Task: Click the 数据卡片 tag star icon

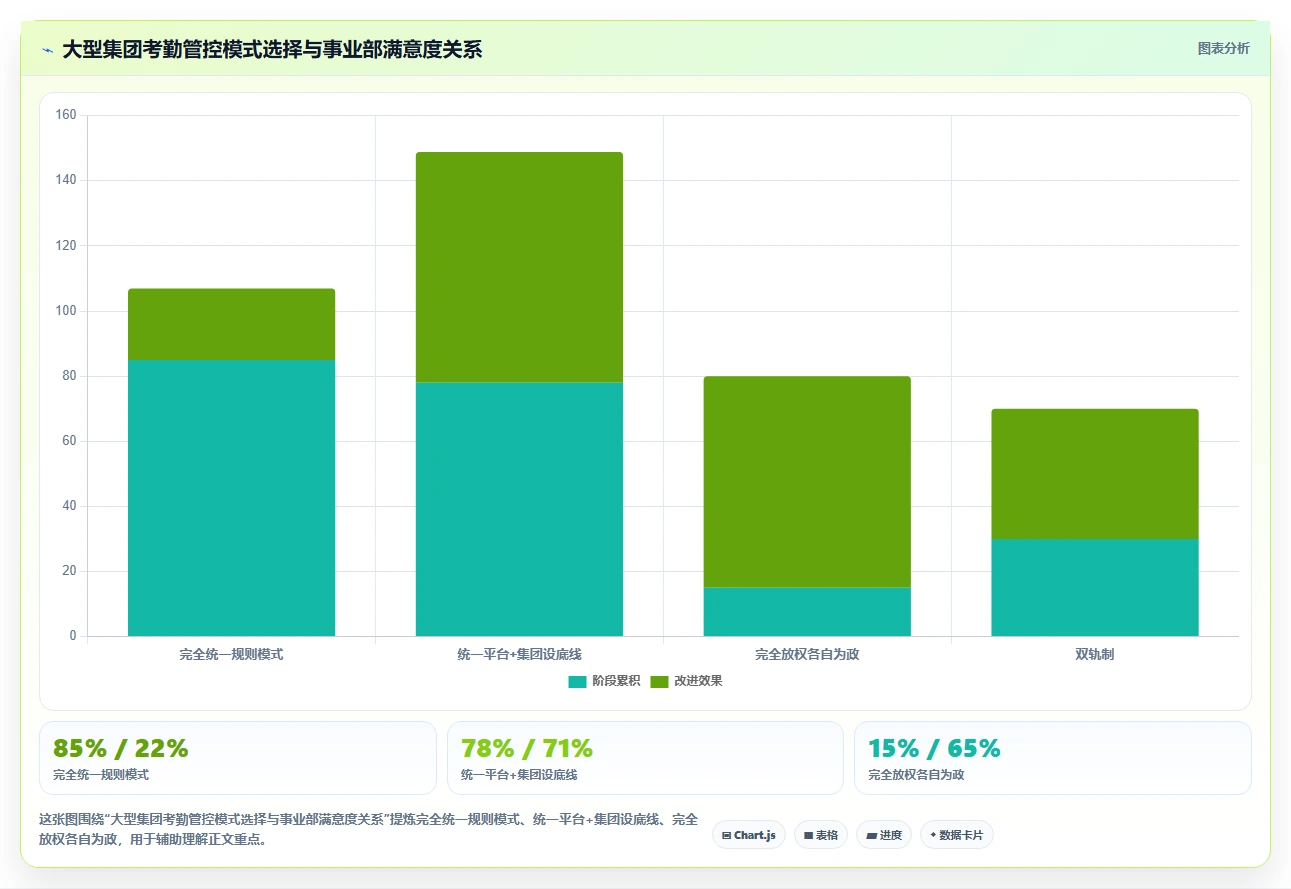Action: click(933, 835)
